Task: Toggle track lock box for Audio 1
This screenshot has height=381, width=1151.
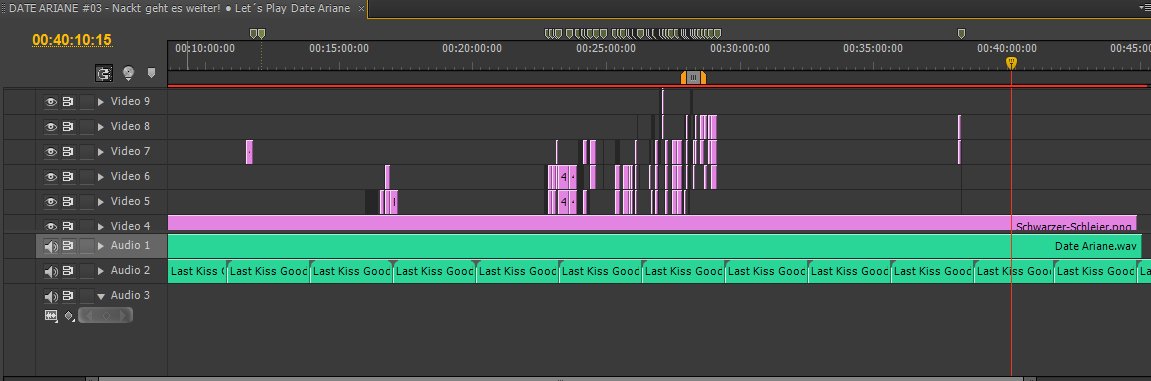Action: [87, 246]
